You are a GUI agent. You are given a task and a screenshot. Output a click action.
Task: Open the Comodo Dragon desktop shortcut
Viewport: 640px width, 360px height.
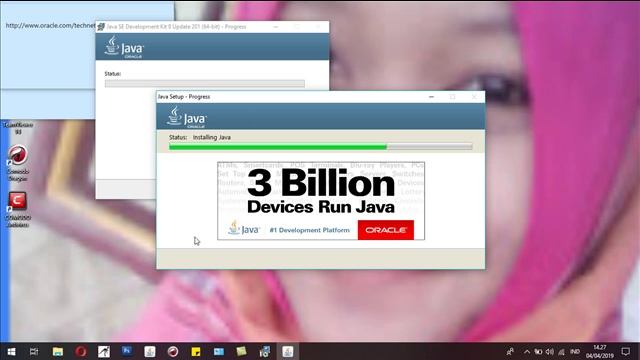click(18, 163)
